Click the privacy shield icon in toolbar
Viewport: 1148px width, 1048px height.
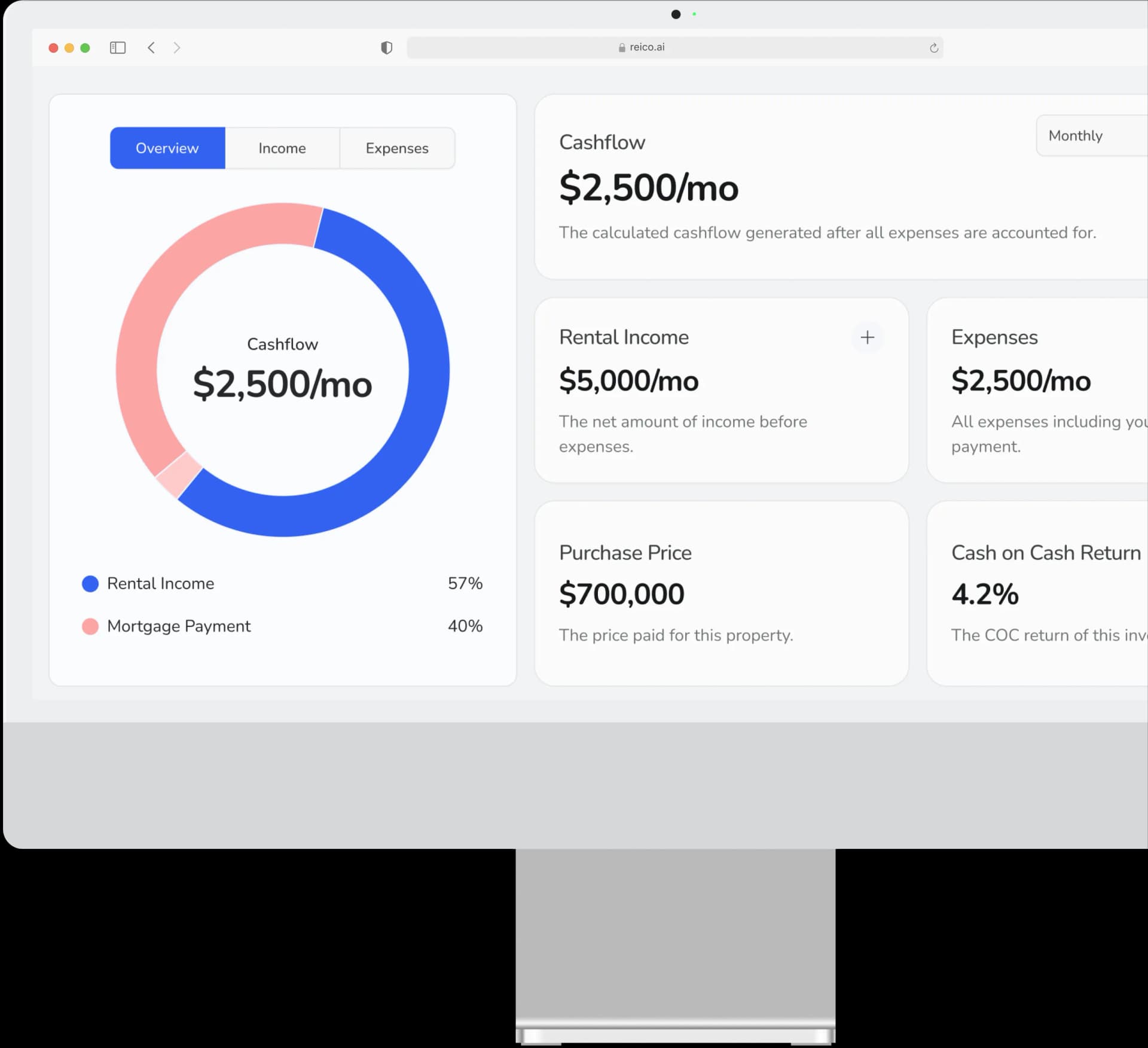(386, 48)
